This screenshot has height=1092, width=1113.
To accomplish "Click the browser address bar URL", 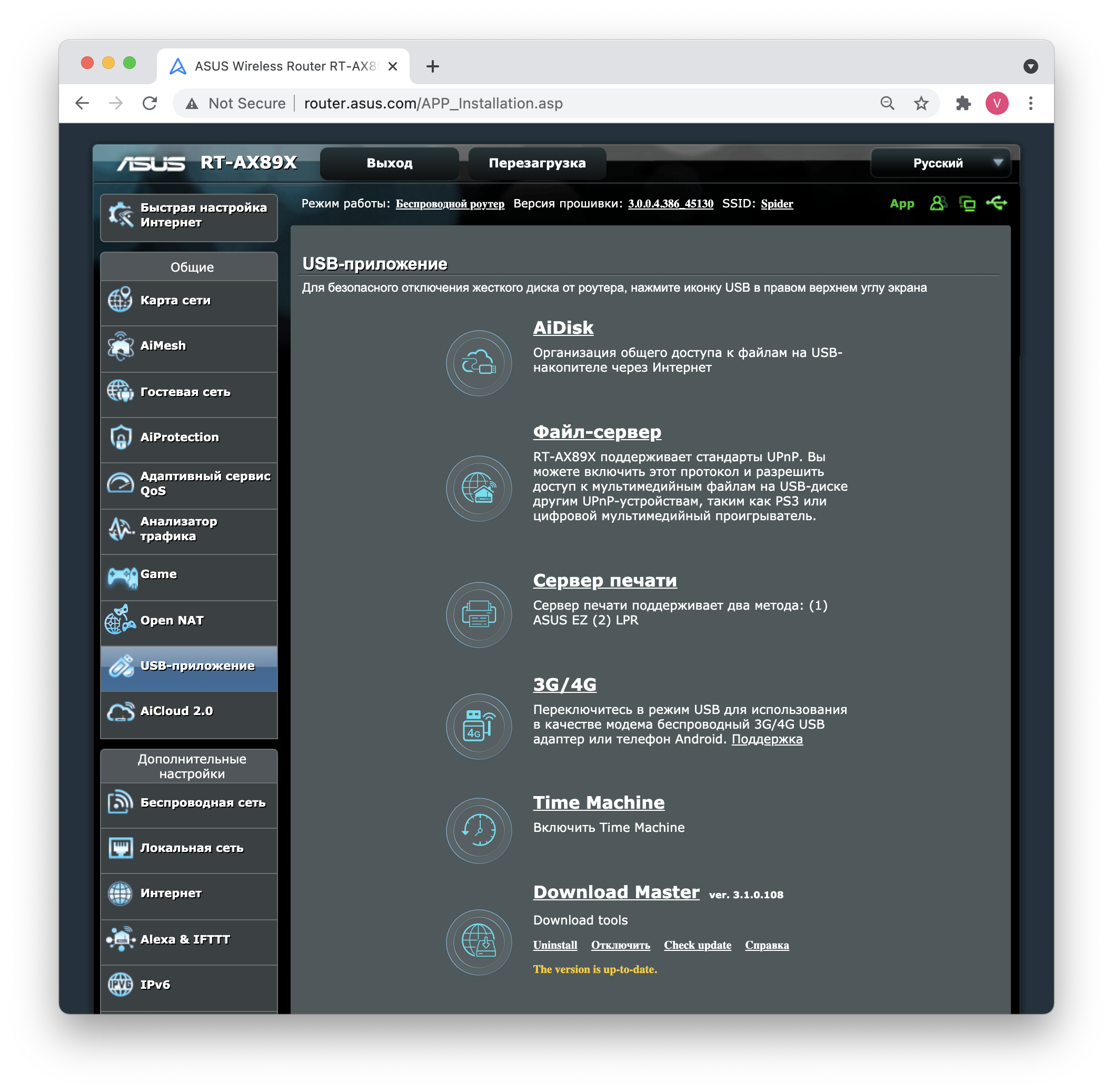I will tap(433, 103).
